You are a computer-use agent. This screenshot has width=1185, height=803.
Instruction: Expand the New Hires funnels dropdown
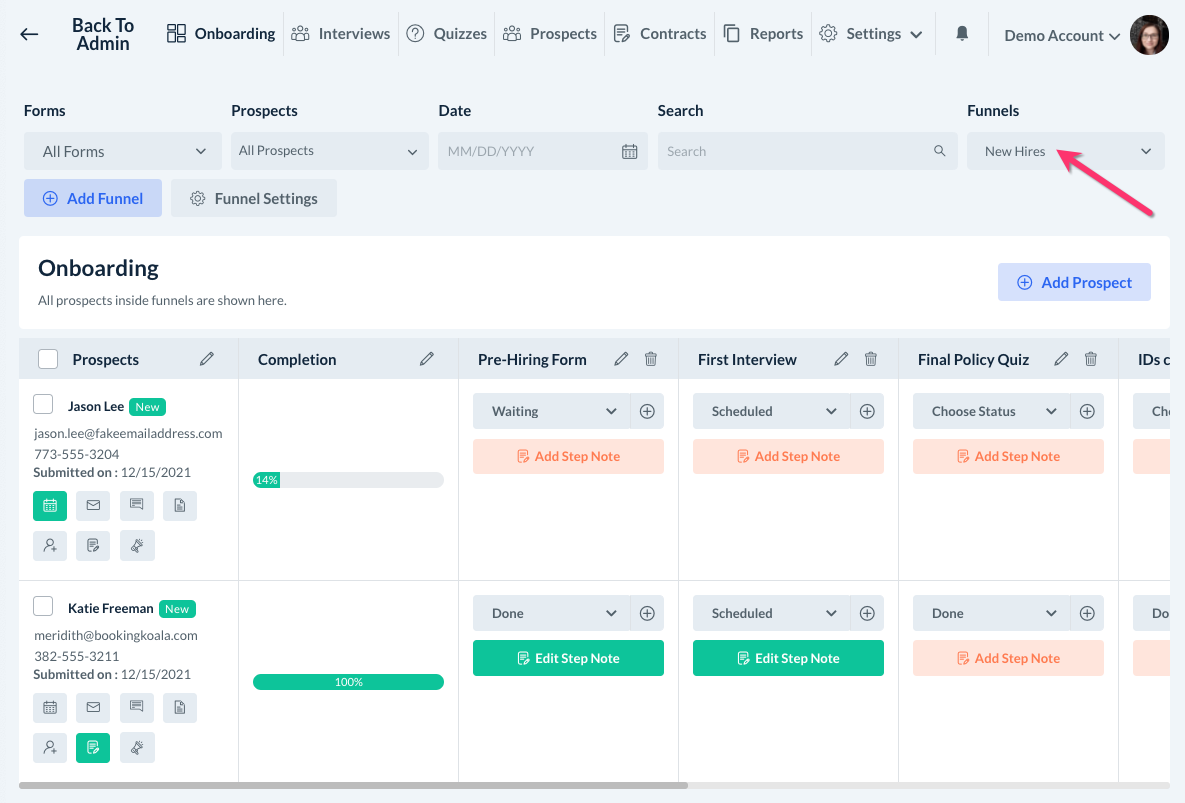pyautogui.click(x=1065, y=152)
